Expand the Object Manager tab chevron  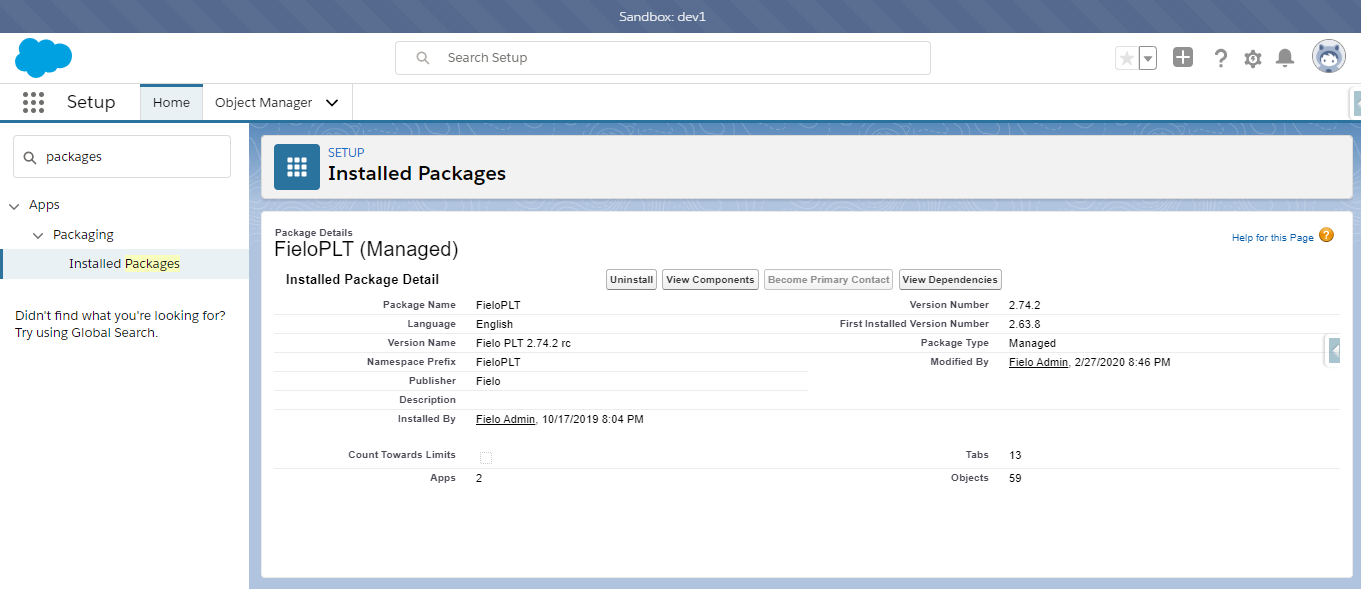pos(332,103)
